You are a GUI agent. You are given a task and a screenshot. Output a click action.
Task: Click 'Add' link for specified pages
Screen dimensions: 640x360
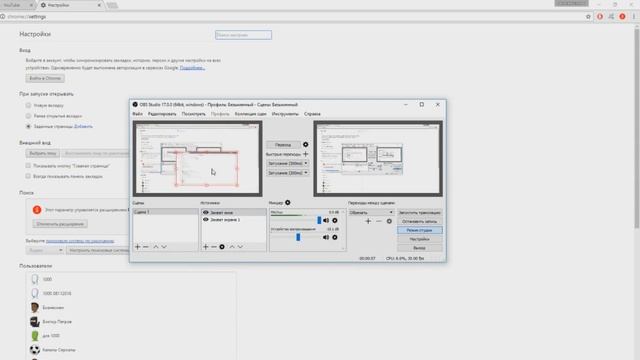[x=83, y=127]
